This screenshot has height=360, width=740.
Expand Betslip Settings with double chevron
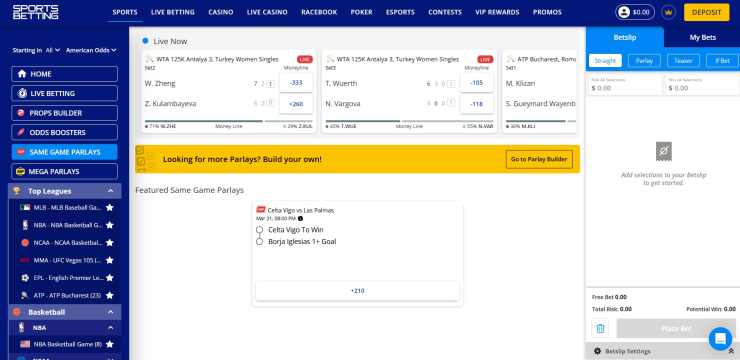tap(732, 351)
